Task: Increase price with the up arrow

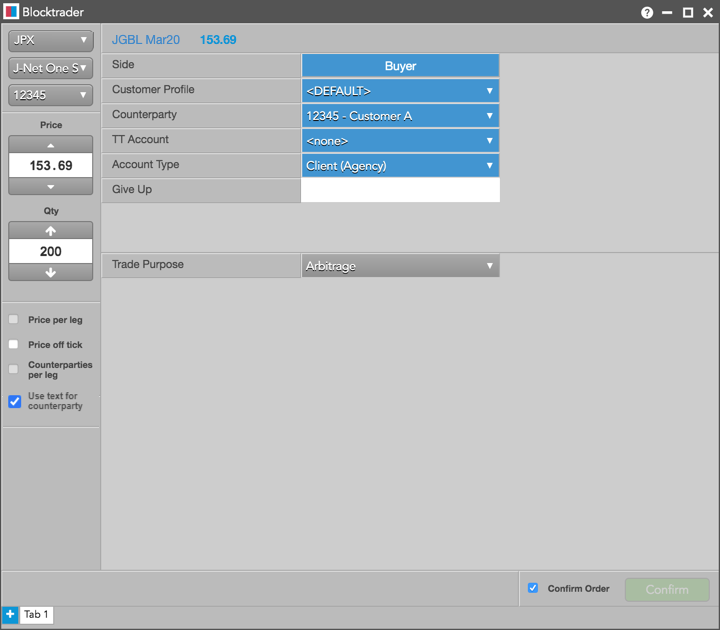Action: point(50,144)
